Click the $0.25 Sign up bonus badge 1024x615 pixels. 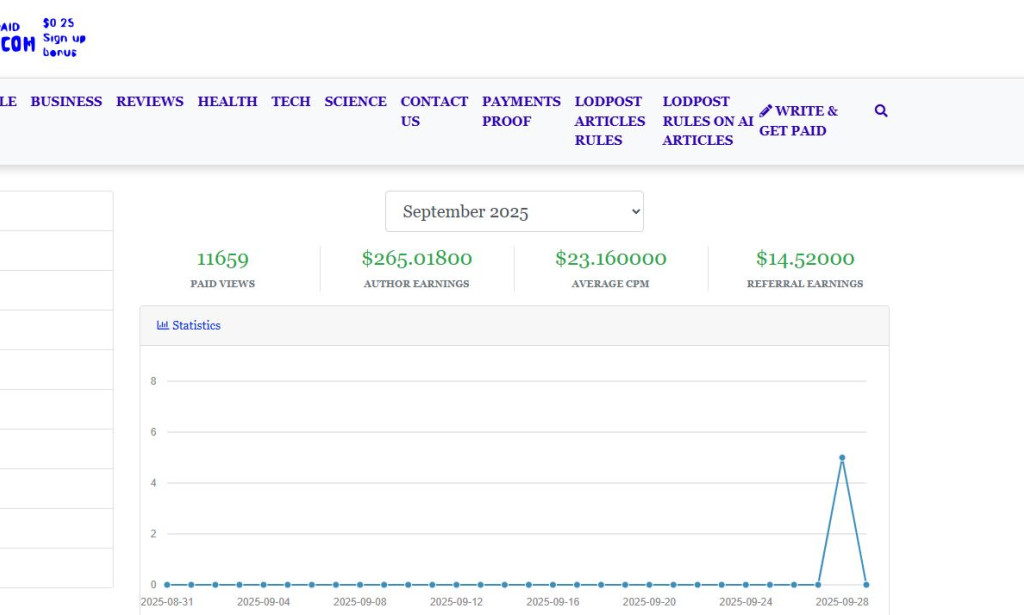[x=64, y=35]
